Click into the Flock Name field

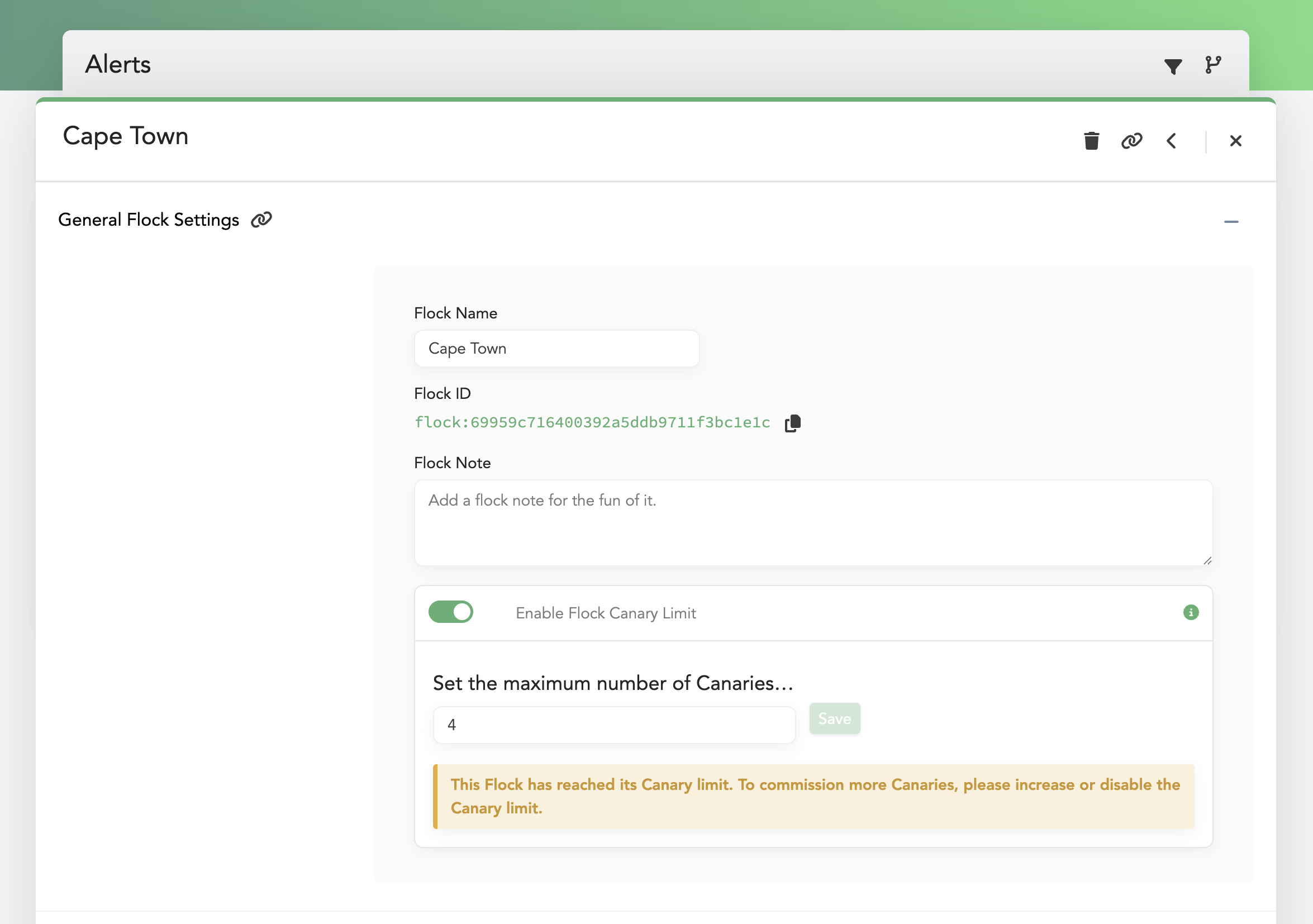[x=556, y=348]
